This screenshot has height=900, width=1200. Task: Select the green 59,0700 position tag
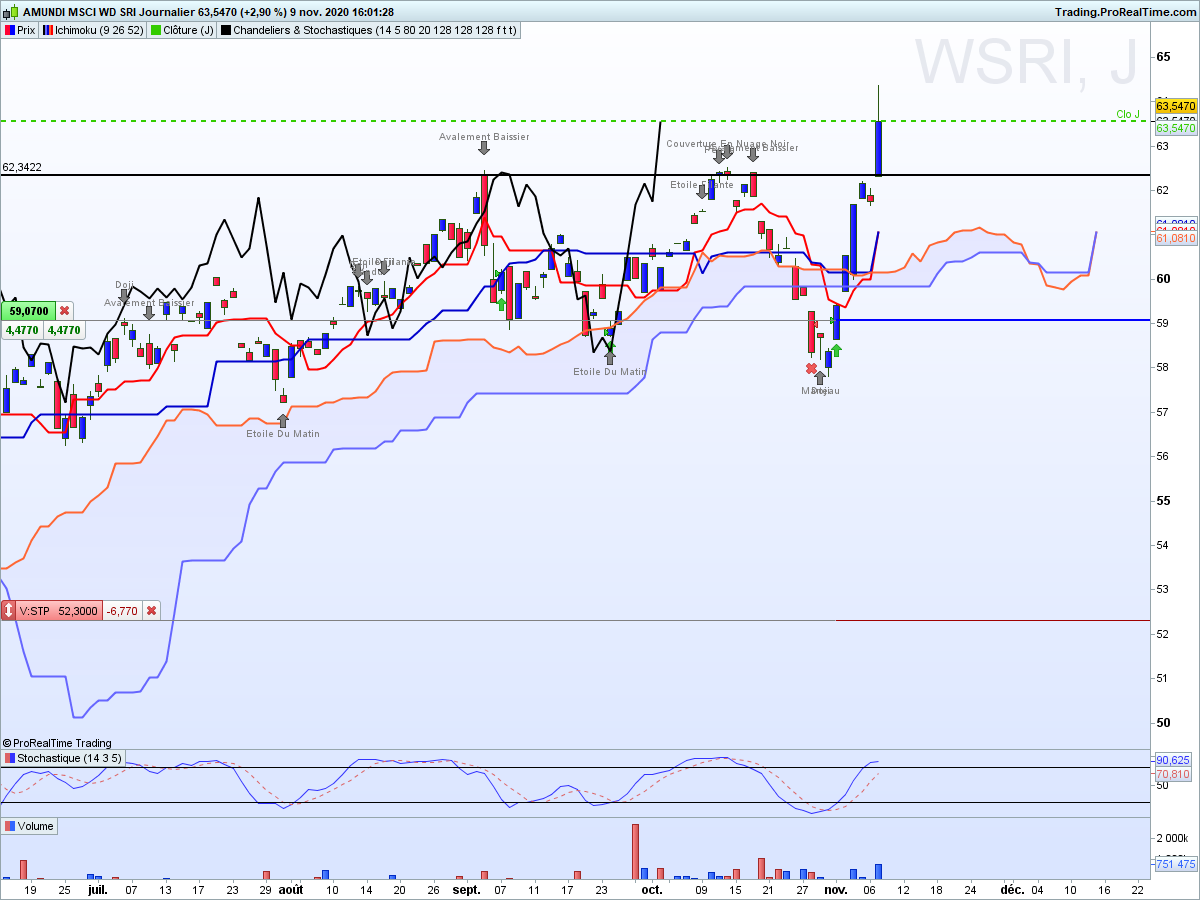point(29,311)
